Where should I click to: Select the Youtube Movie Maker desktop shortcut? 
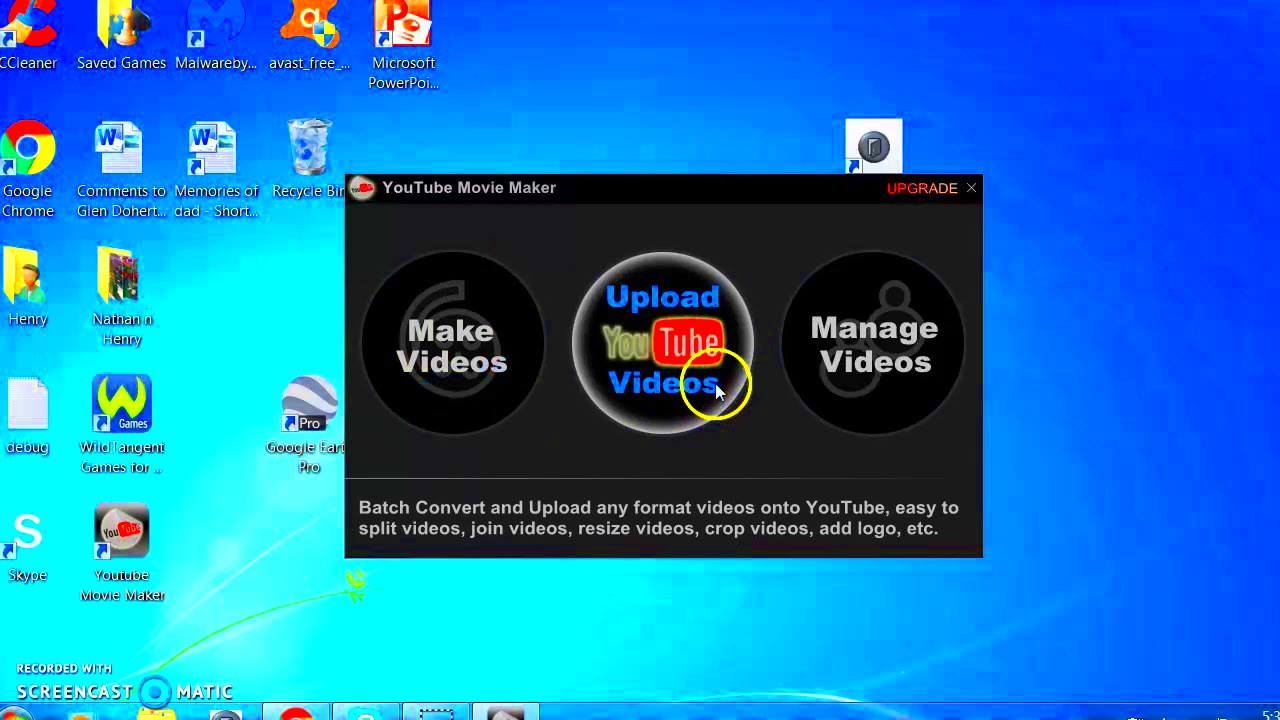coord(122,553)
